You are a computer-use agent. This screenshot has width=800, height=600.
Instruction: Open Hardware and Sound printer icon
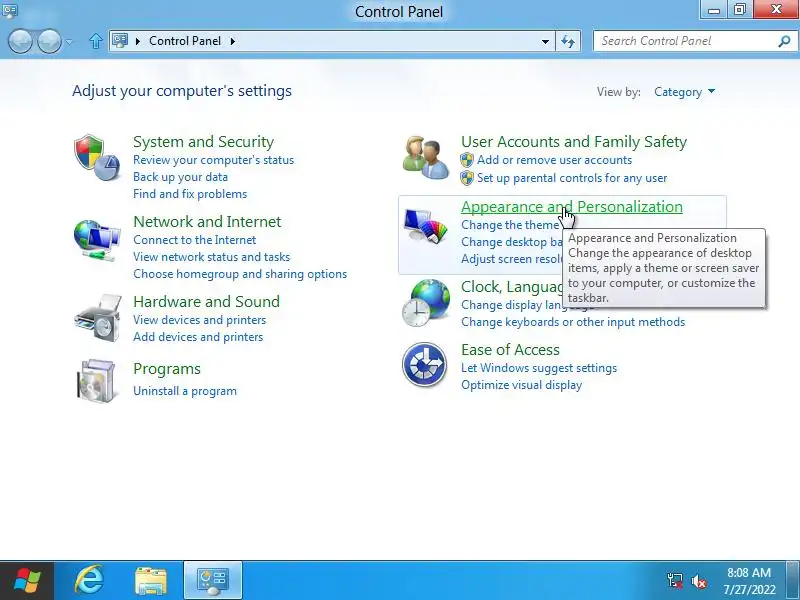tap(98, 318)
